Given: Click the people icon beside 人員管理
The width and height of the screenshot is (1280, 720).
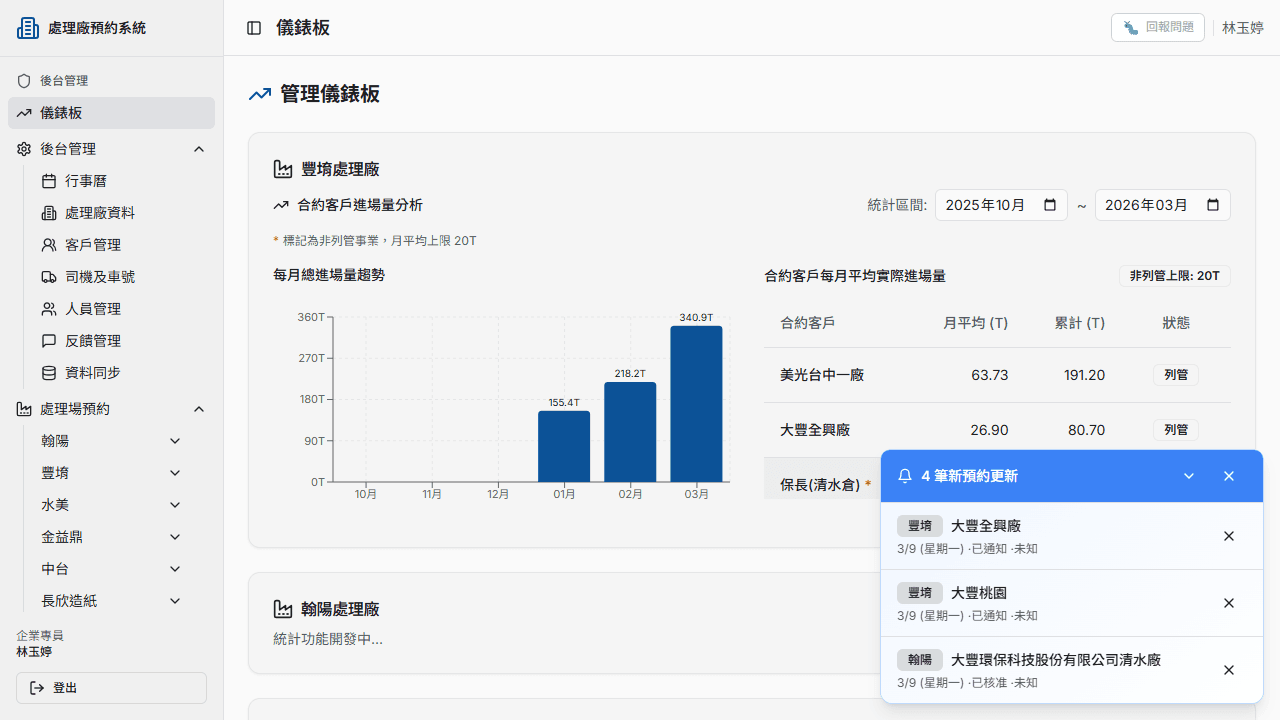Looking at the screenshot, I should (49, 309).
